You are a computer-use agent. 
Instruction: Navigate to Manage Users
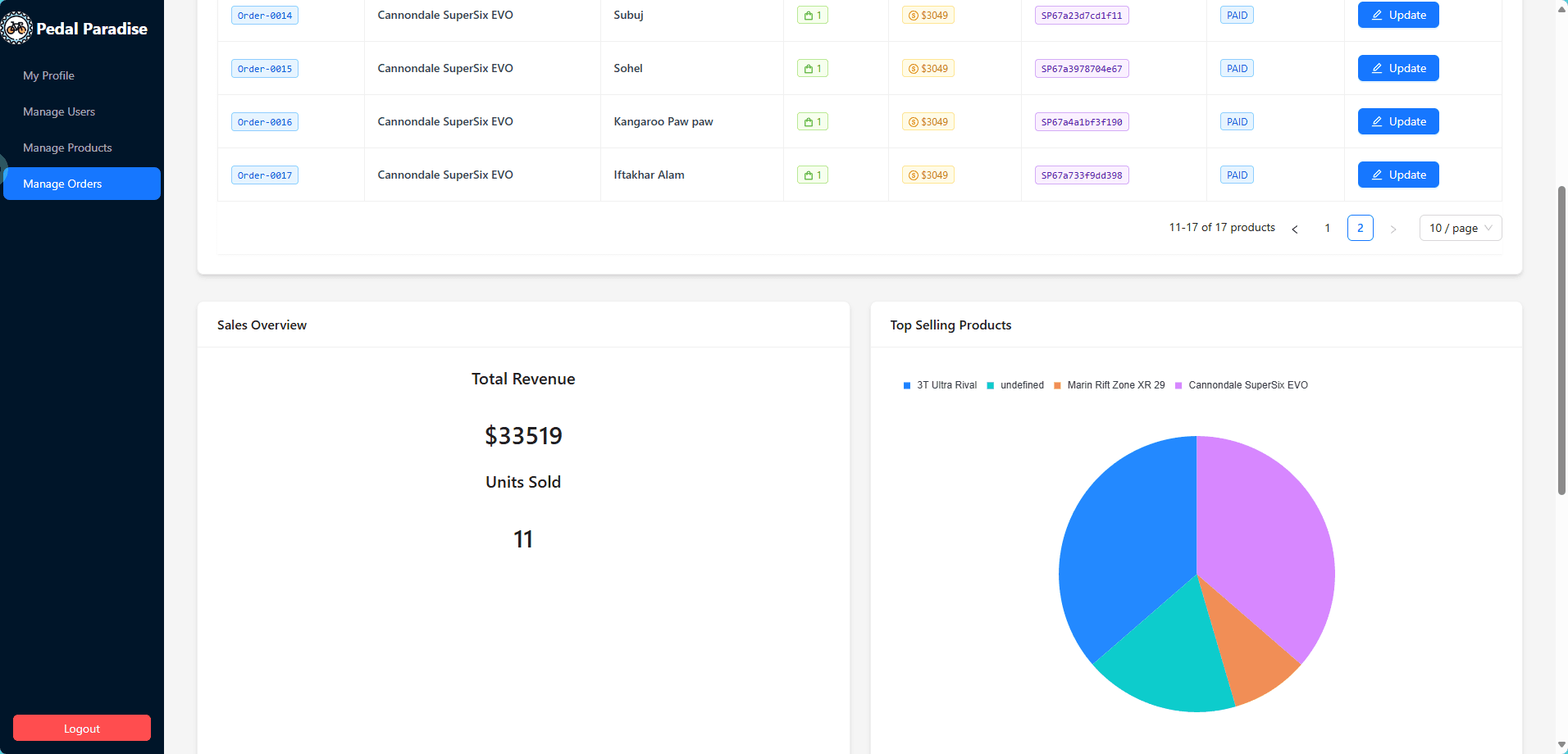point(59,111)
